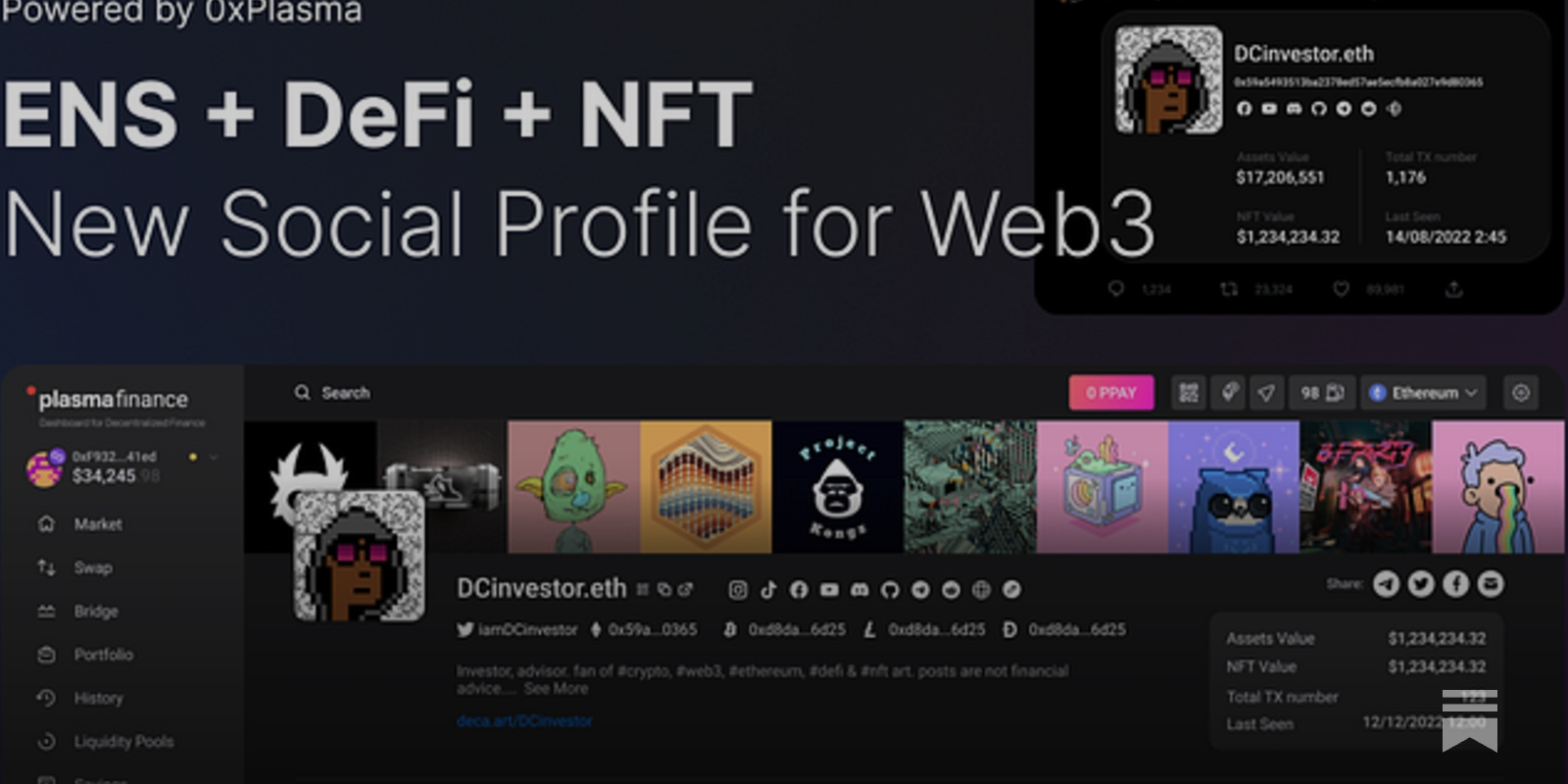
Task: Click the Dogecoin address 0xd8da...6d25
Action: click(1064, 629)
